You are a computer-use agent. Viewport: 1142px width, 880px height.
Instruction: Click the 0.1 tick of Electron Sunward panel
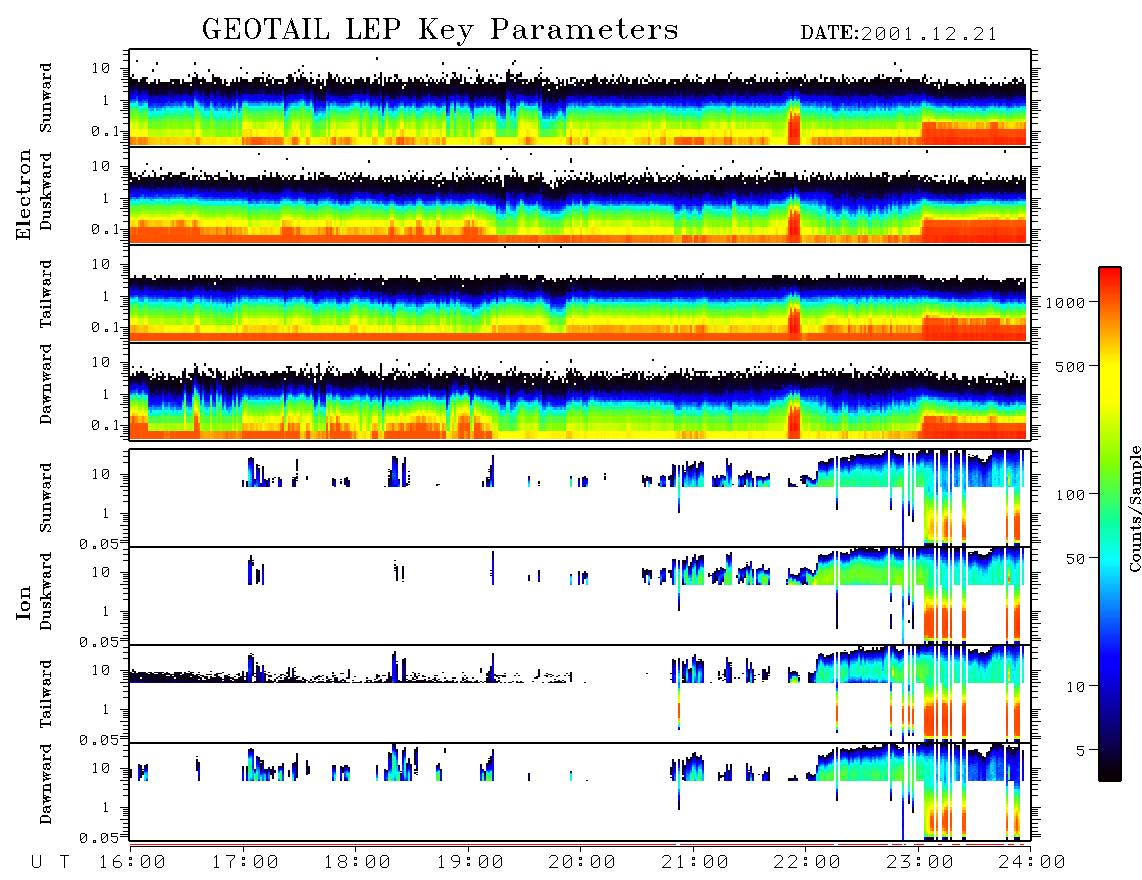(105, 131)
